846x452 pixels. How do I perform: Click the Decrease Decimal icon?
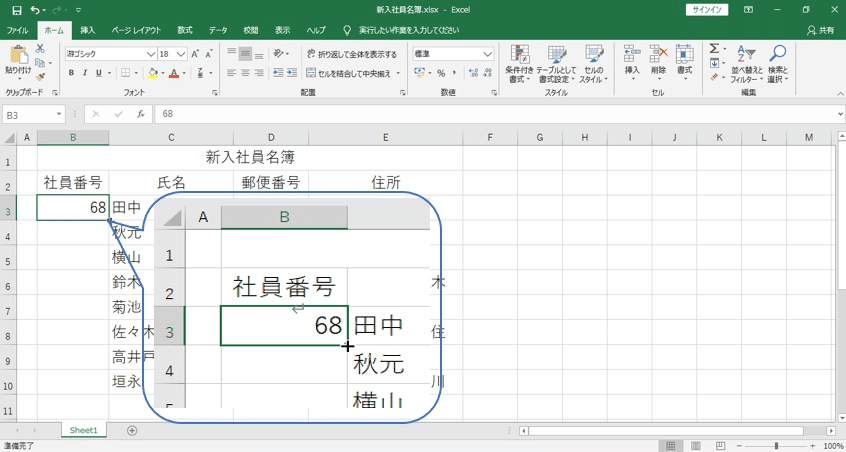coord(487,73)
